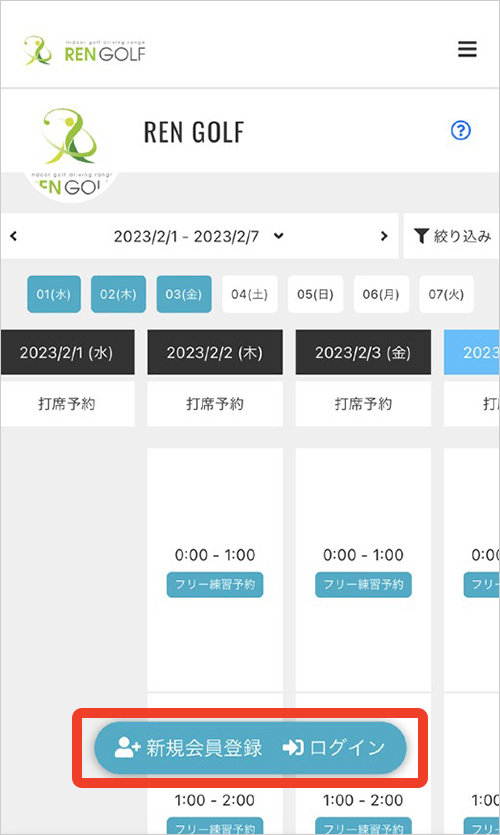
Task: Toggle the 01(水) day chip
Action: pos(54,294)
